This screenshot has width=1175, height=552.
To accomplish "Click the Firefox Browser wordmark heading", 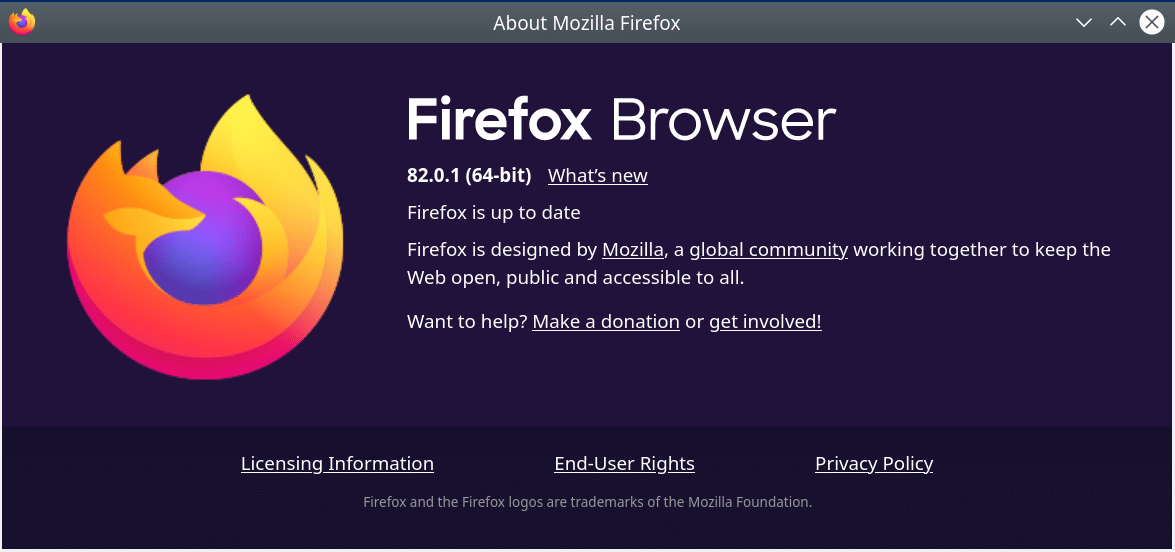I will pos(621,120).
